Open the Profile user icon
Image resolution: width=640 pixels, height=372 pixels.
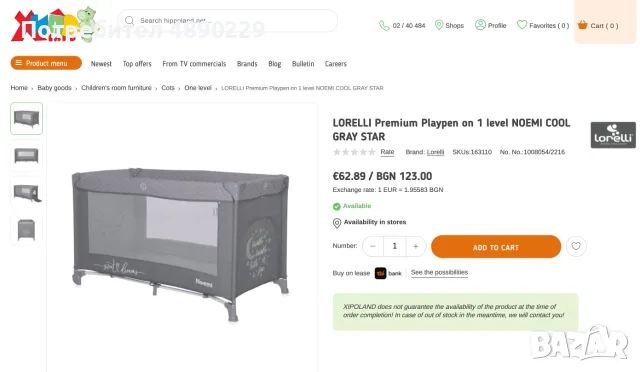click(480, 25)
